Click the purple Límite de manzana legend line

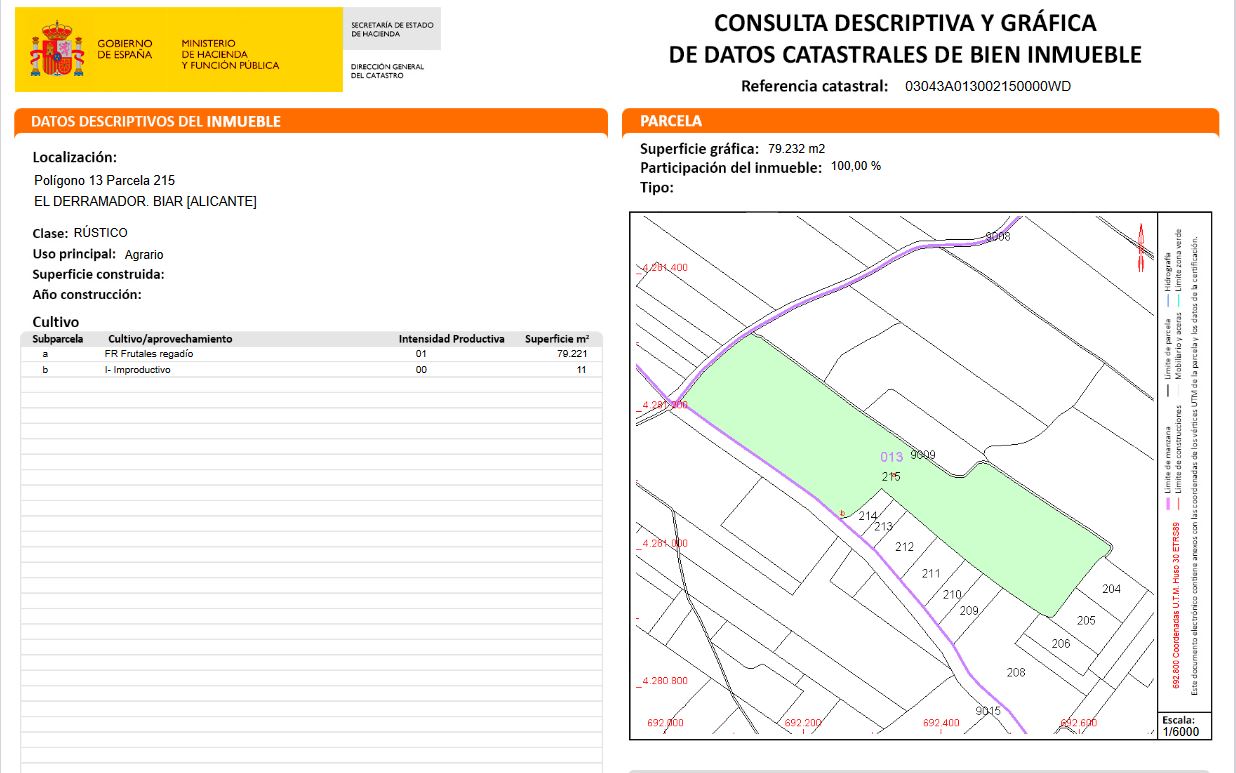tap(1168, 505)
